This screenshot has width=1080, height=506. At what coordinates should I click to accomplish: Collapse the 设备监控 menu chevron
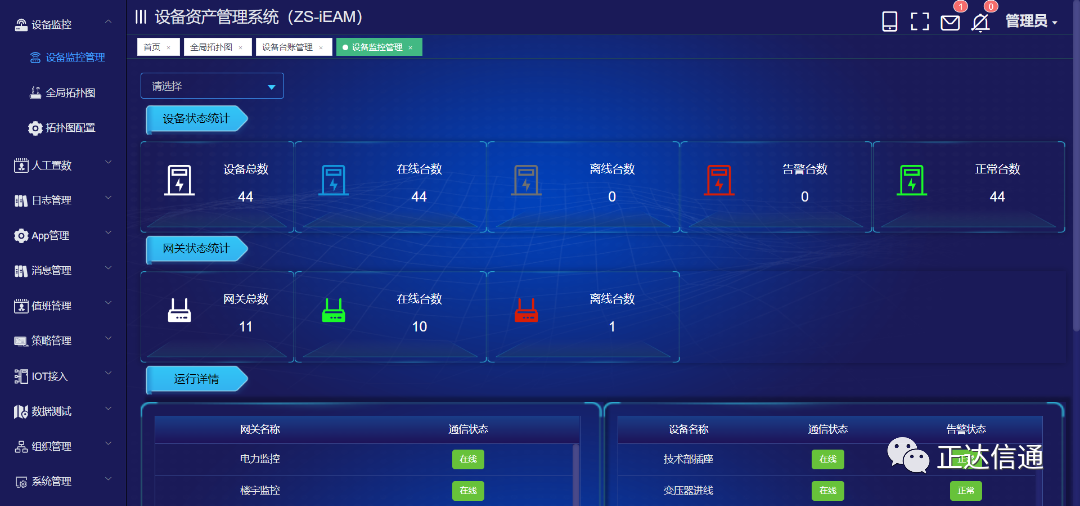click(108, 23)
